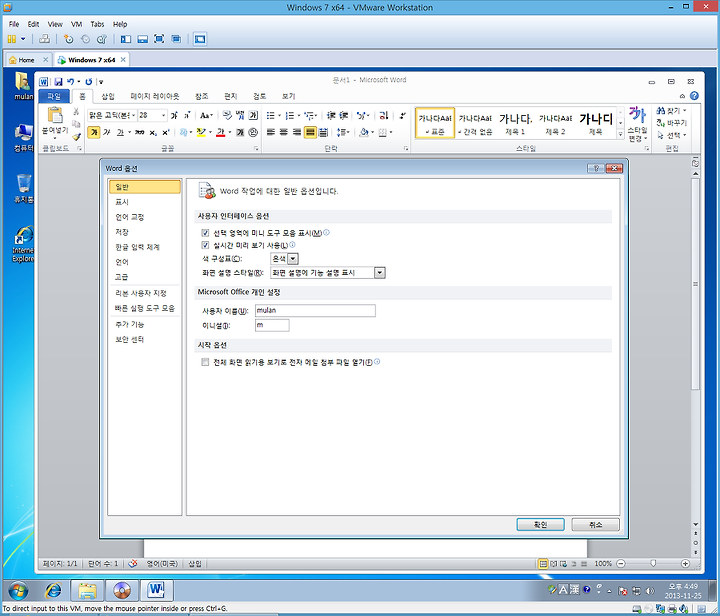Apply the No Spacing style
Viewport: 720px width, 616px height.
click(475, 123)
